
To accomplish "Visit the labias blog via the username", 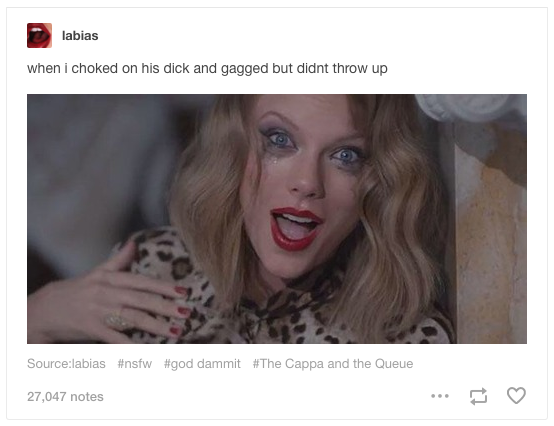I will [x=80, y=35].
